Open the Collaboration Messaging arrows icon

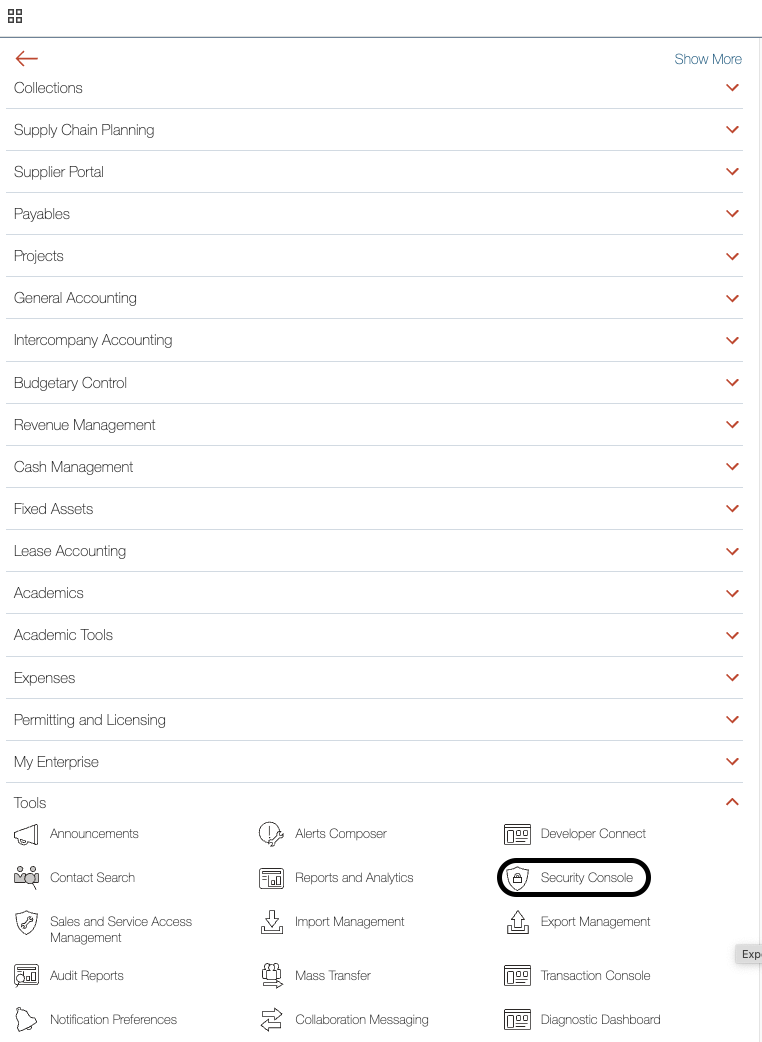pyautogui.click(x=271, y=1020)
